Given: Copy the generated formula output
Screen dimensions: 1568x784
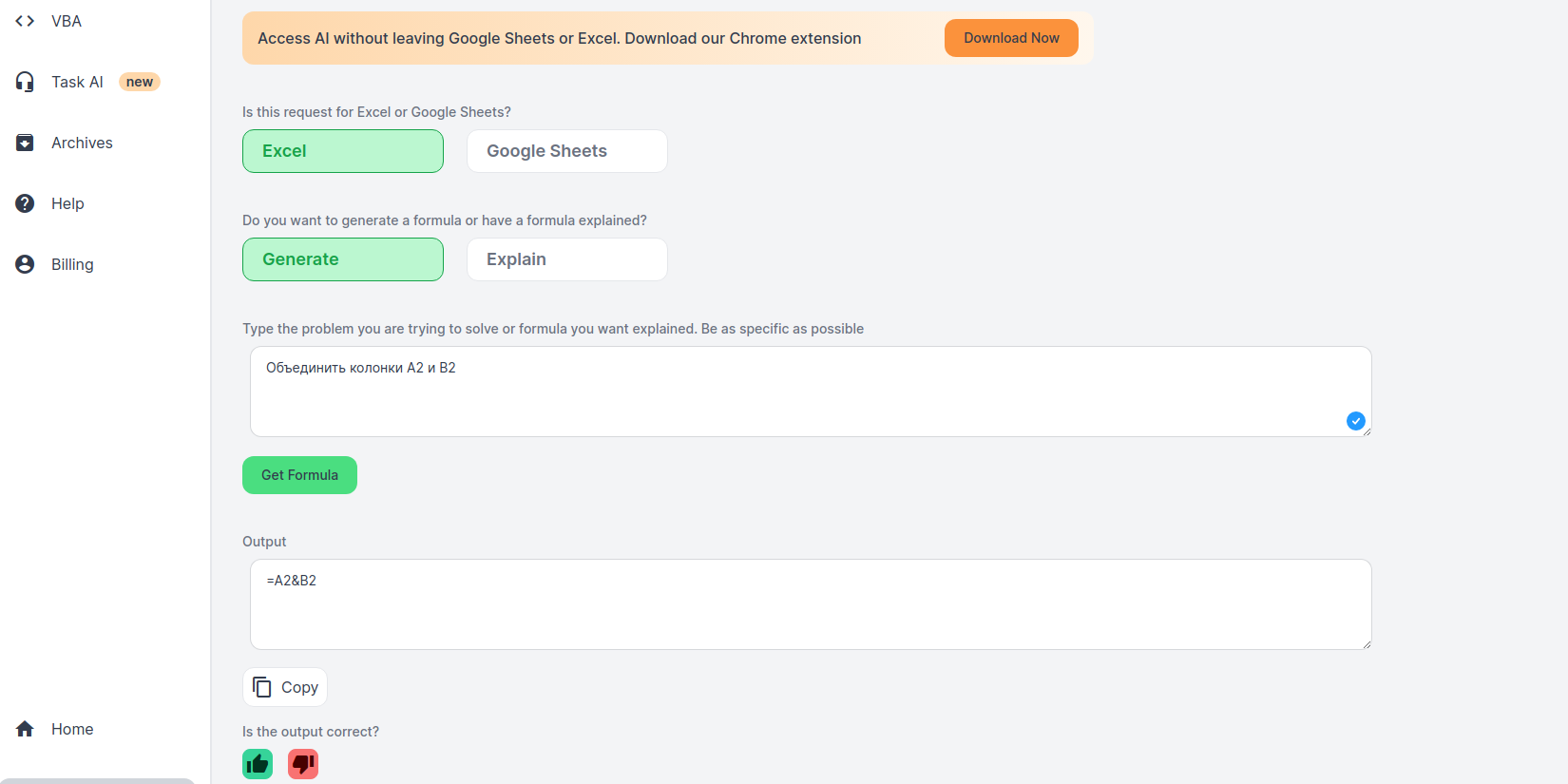Looking at the screenshot, I should click(285, 687).
